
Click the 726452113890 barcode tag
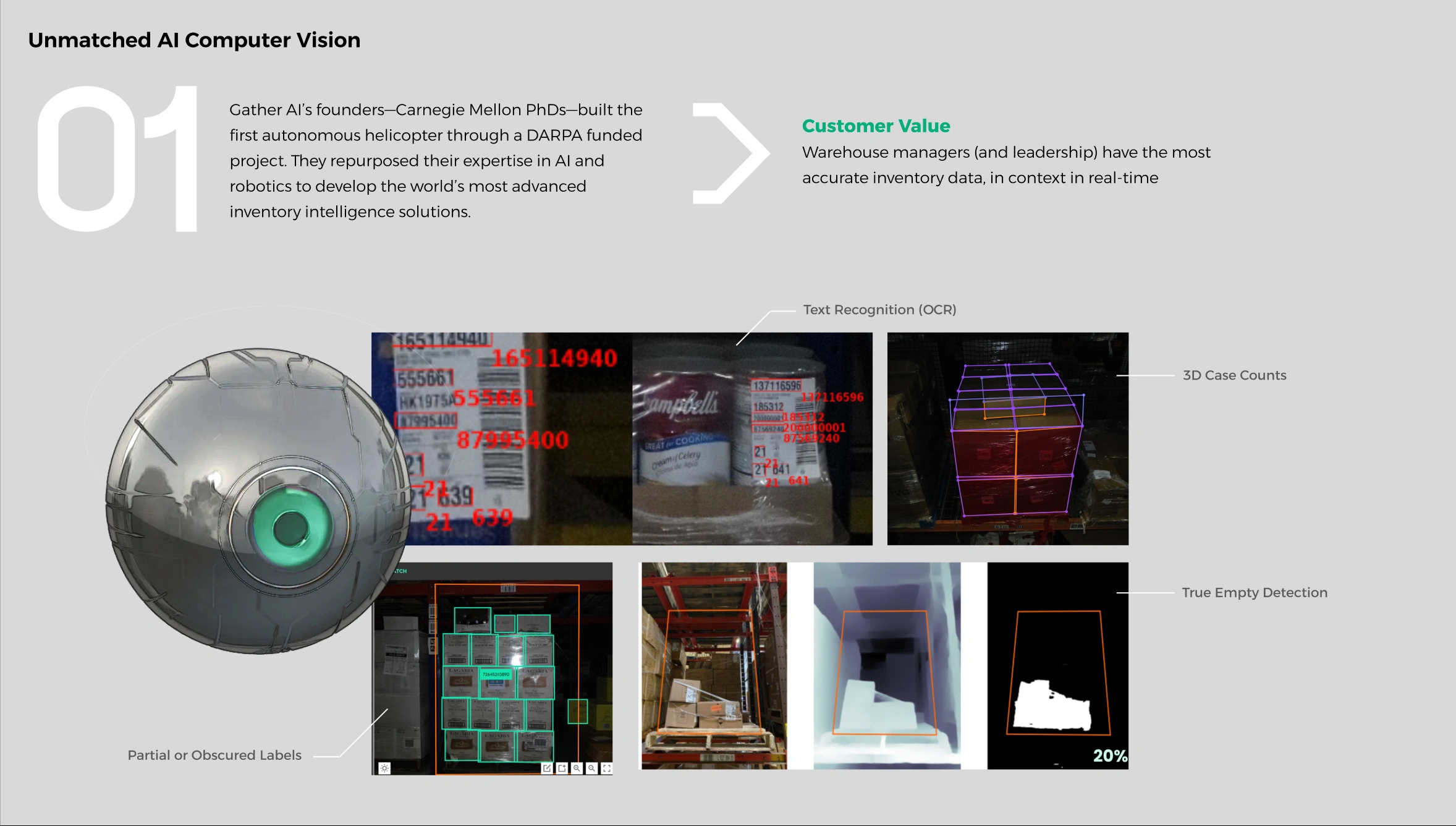click(496, 675)
